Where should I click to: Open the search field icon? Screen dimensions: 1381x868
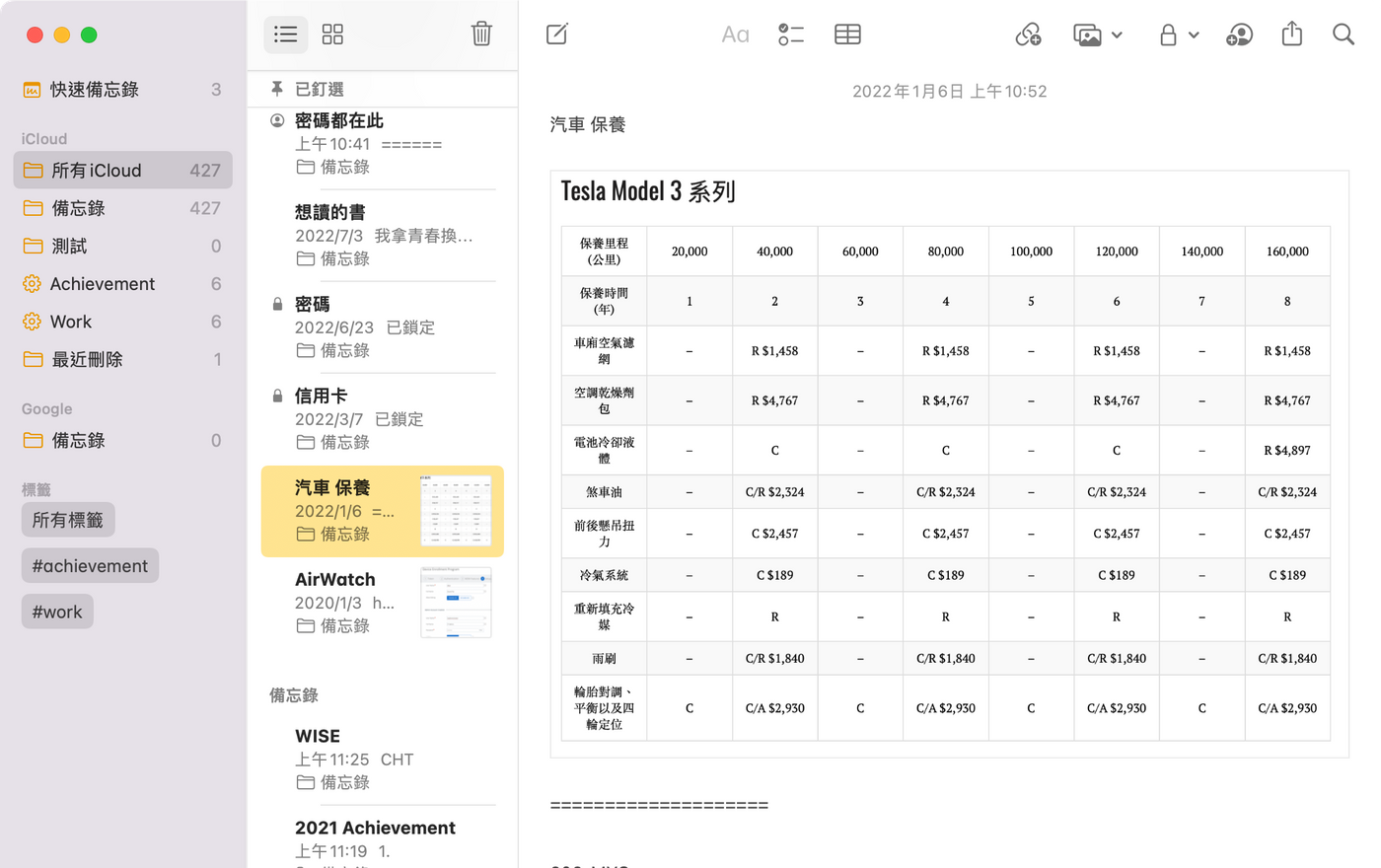pyautogui.click(x=1343, y=35)
